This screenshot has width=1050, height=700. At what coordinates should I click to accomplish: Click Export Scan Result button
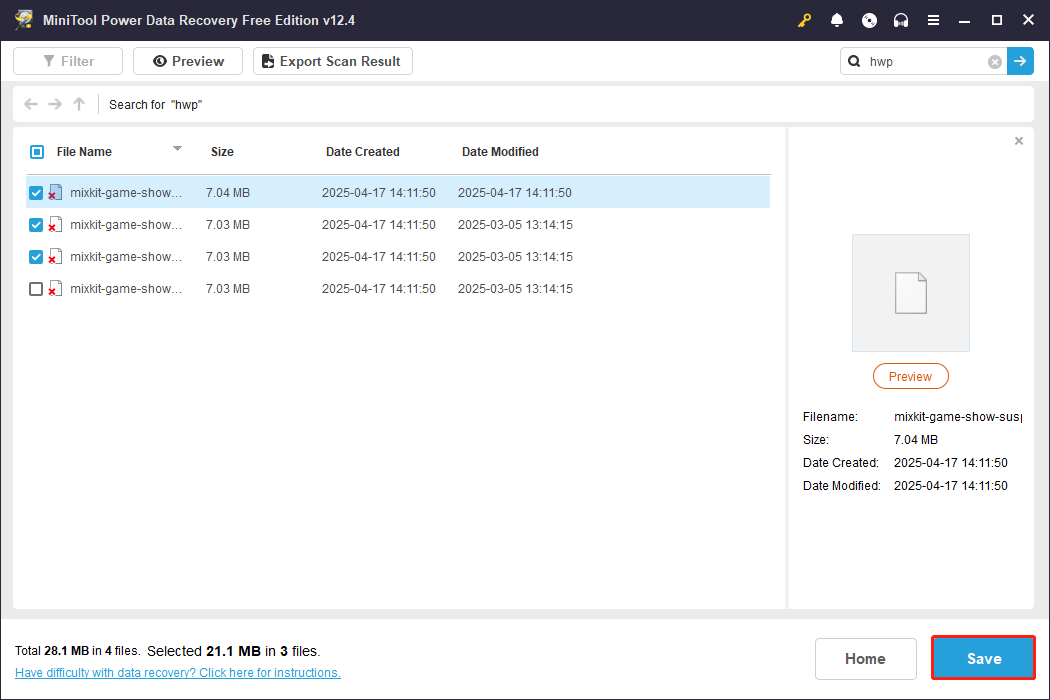coord(333,61)
